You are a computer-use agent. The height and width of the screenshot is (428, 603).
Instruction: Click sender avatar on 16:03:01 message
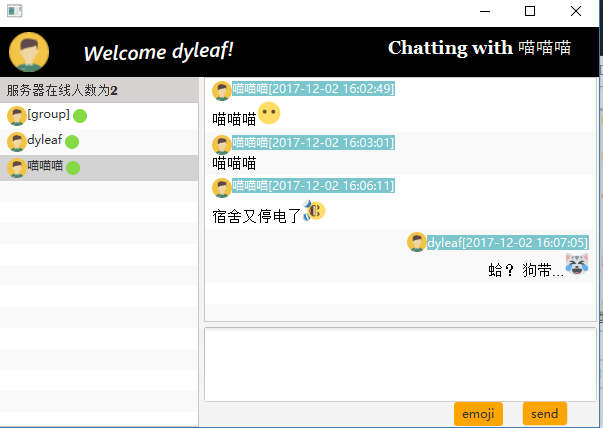(222, 145)
